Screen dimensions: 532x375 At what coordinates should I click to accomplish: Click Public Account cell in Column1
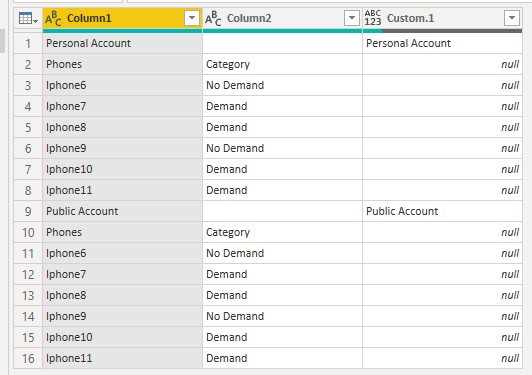click(x=122, y=211)
